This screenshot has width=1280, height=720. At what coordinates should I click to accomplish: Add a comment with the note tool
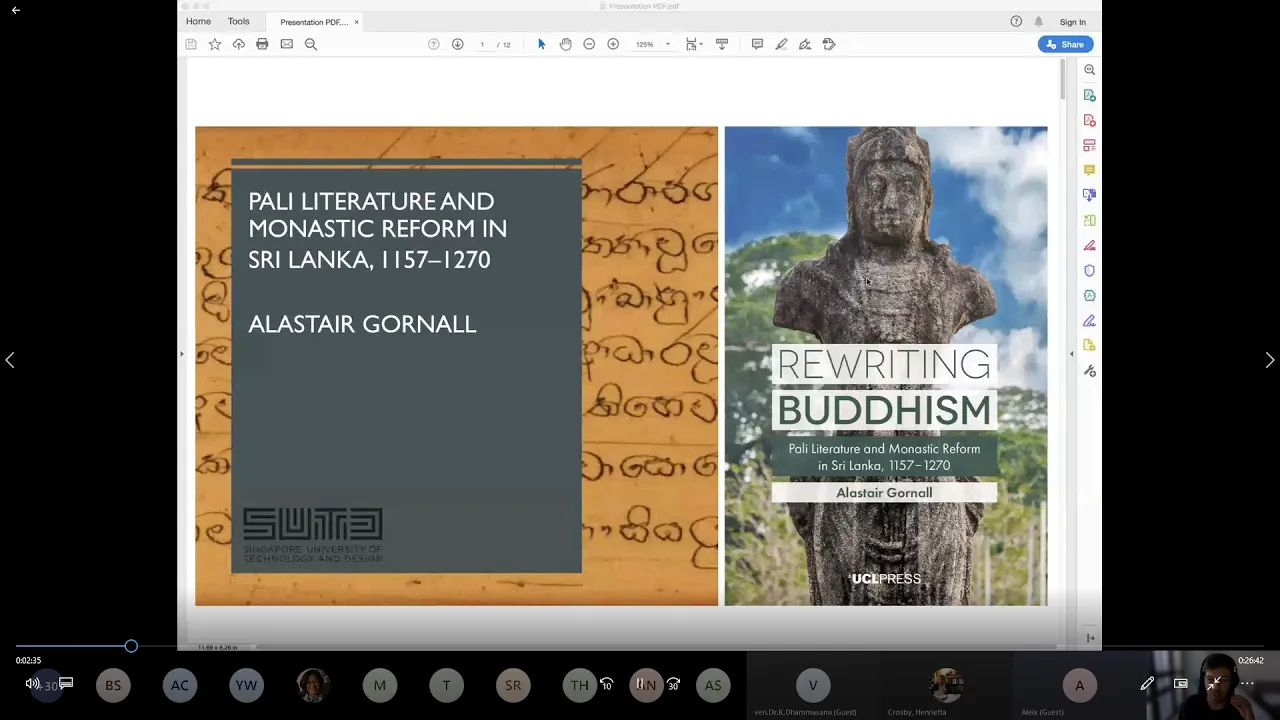757,44
